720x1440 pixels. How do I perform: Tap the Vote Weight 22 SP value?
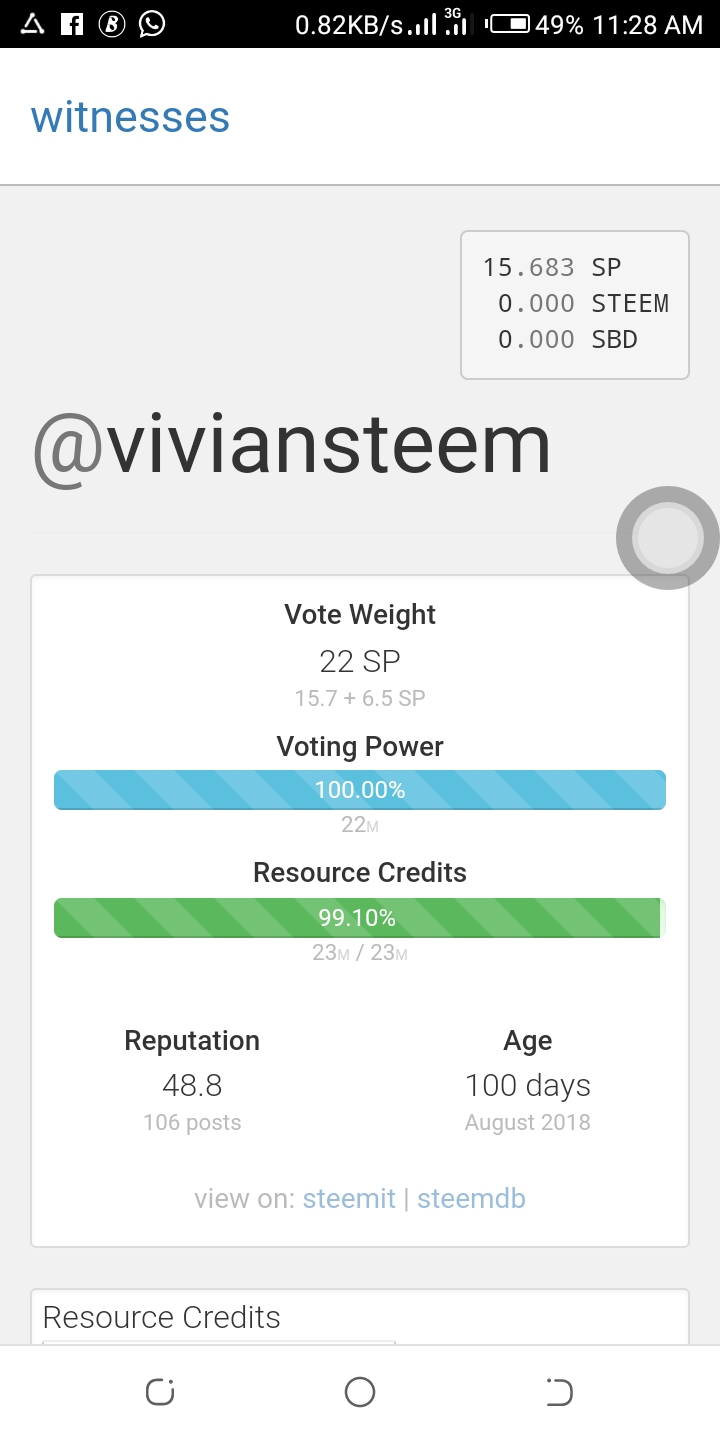360,661
